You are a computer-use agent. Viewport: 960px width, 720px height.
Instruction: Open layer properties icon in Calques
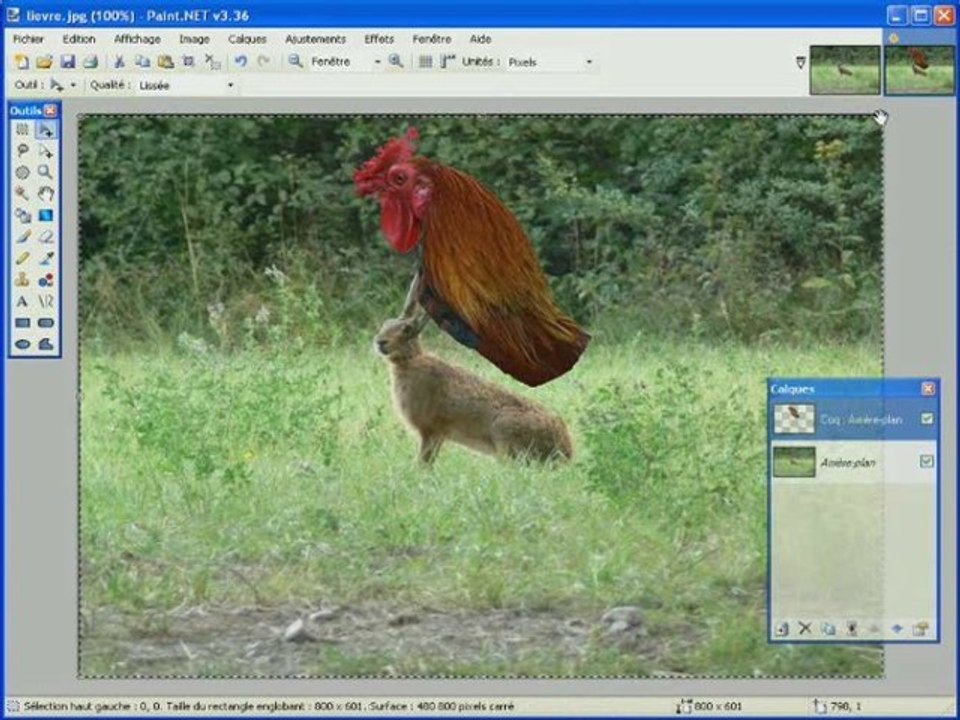(x=921, y=629)
